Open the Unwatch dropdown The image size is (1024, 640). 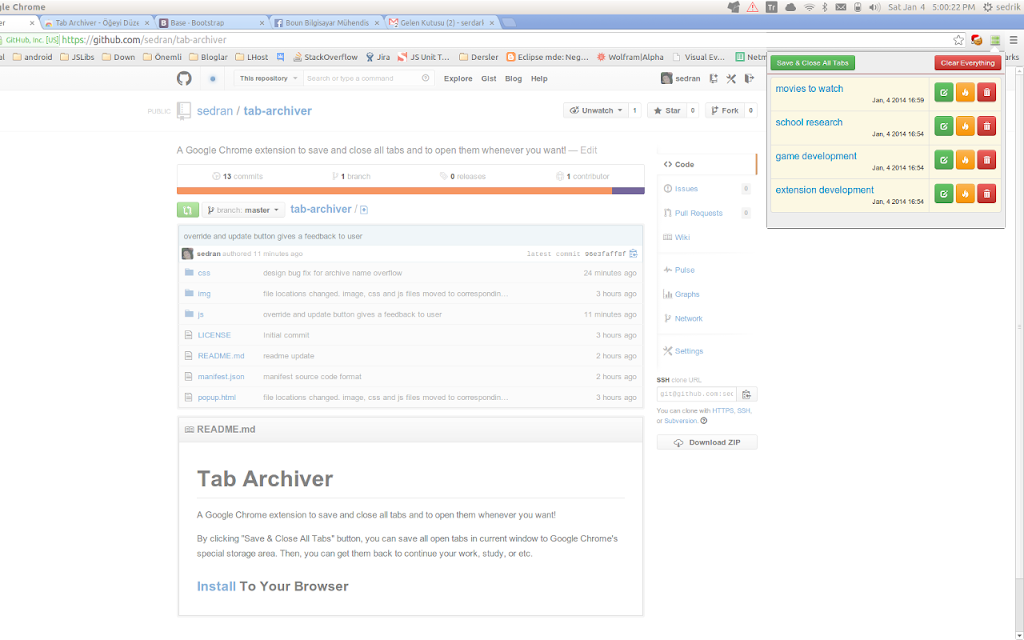(x=596, y=110)
